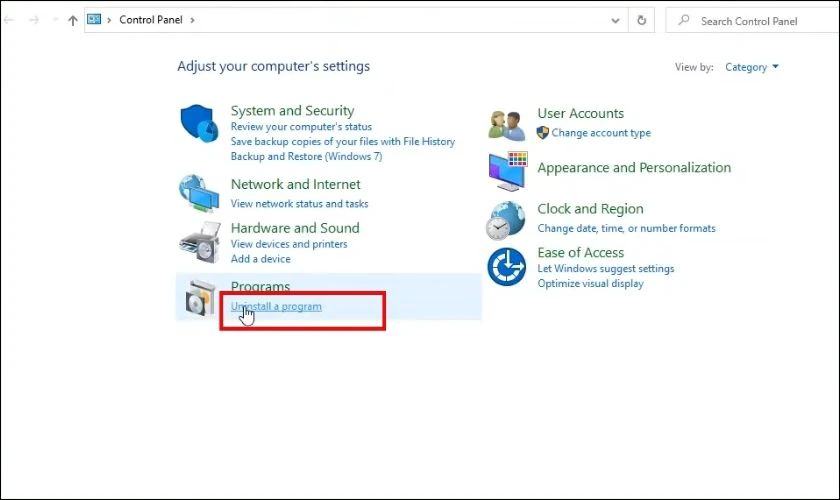Screen dimensions: 840x500
Task: Expand chevron before Control Panel breadcrumb
Action: [109, 20]
